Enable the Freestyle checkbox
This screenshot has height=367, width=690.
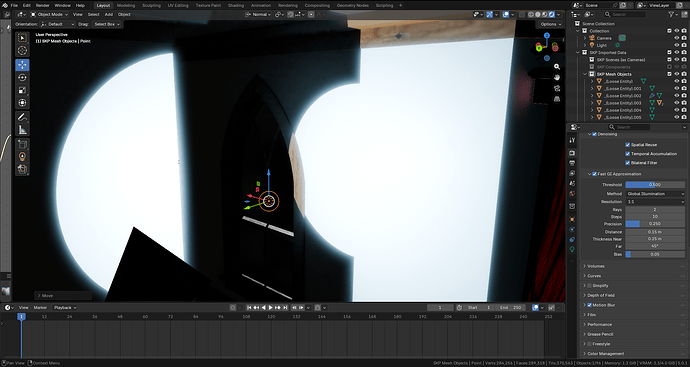(x=589, y=344)
